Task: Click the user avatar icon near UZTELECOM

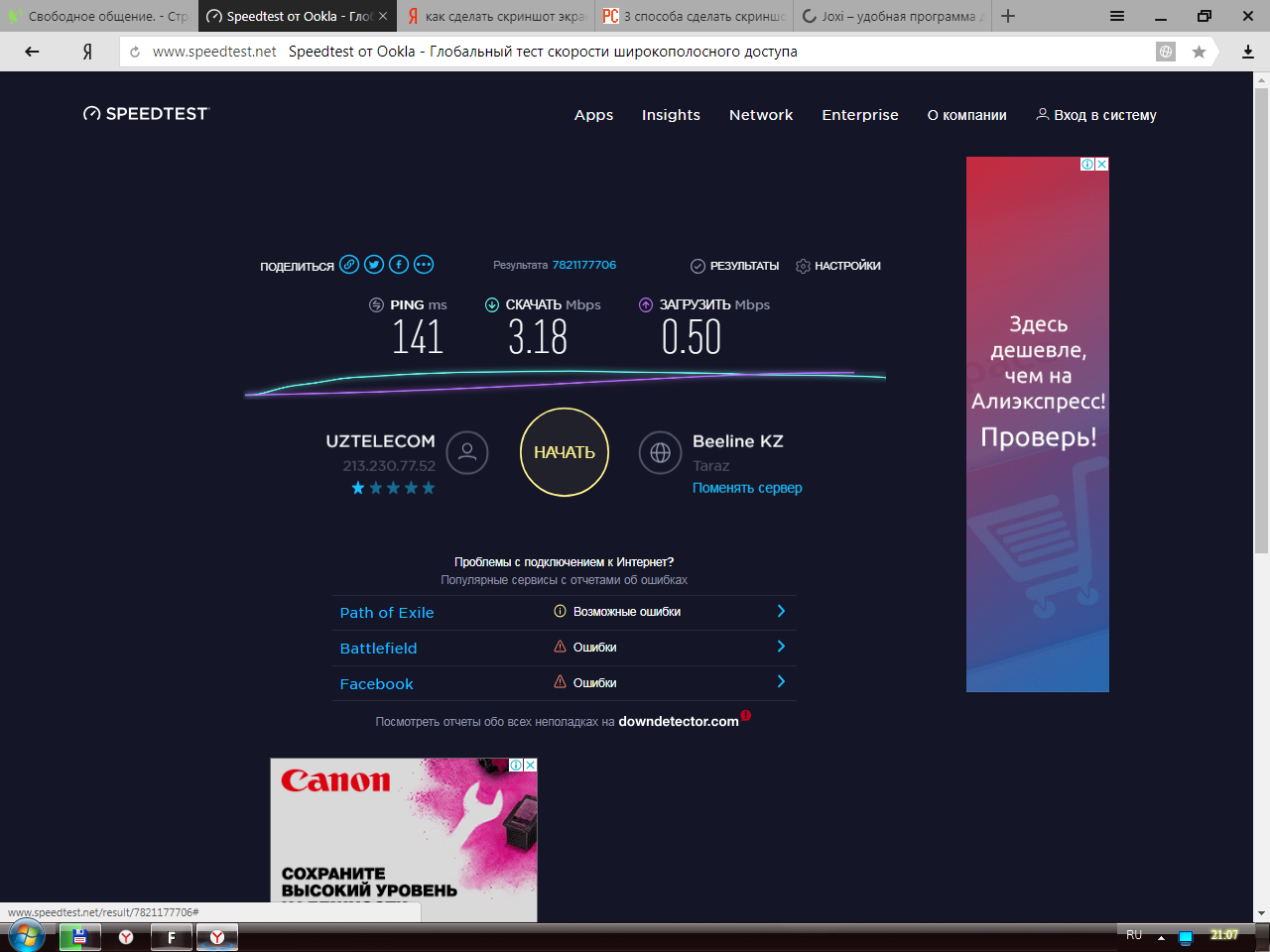Action: pos(467,453)
